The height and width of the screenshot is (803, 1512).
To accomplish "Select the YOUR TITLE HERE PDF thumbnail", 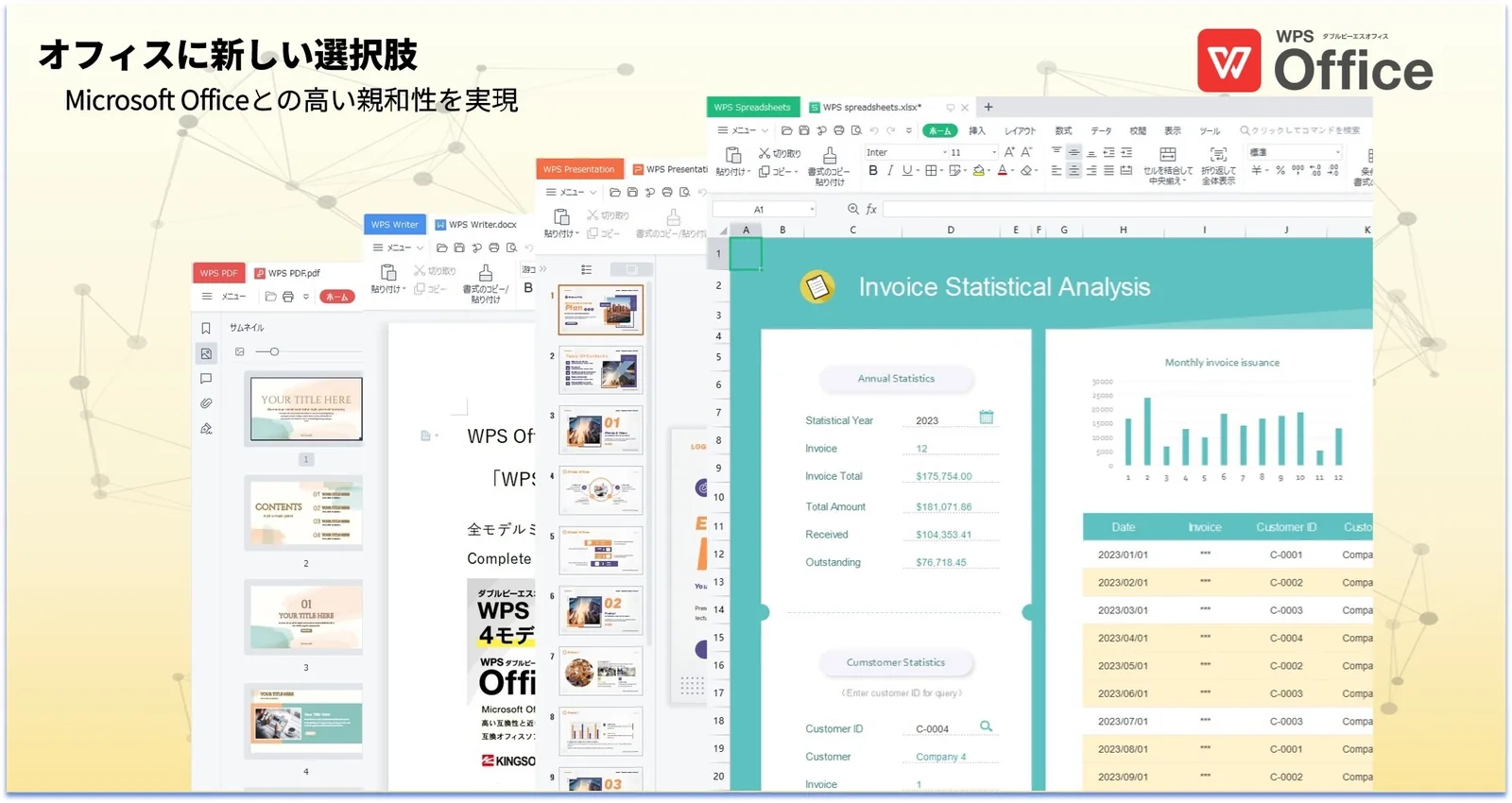I will pyautogui.click(x=306, y=409).
